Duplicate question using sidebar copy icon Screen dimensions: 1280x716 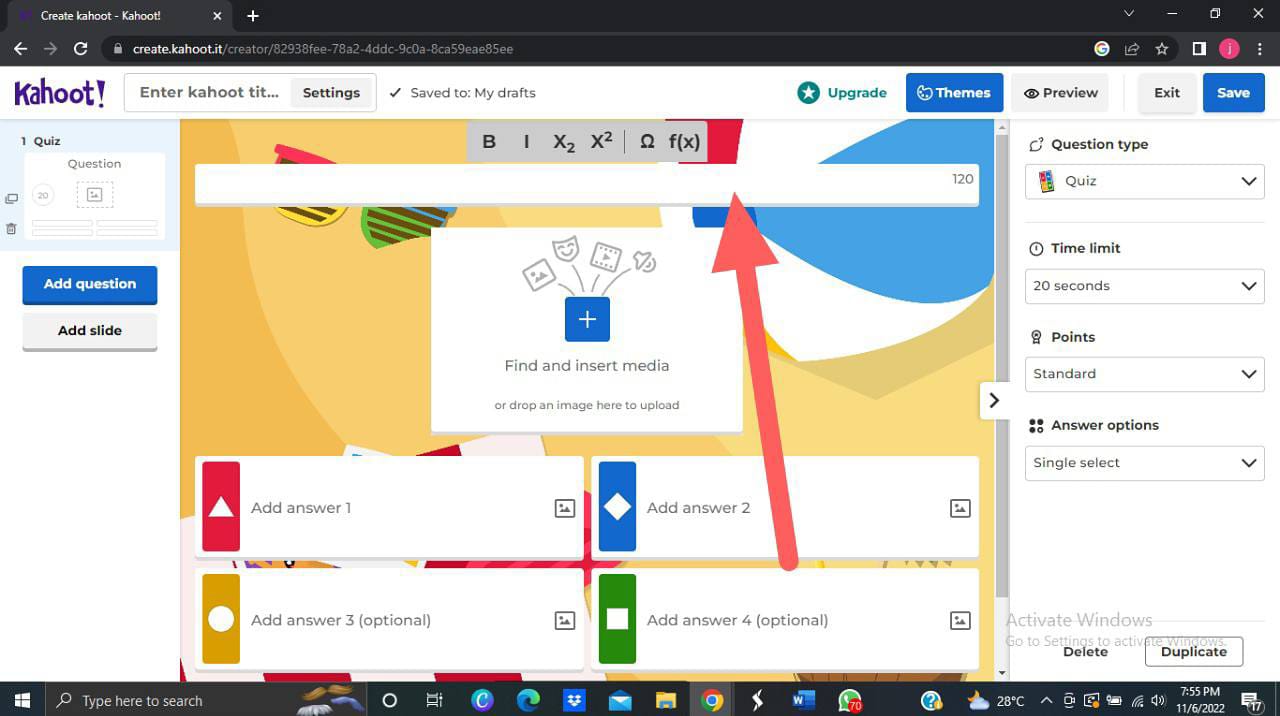[x=11, y=199]
